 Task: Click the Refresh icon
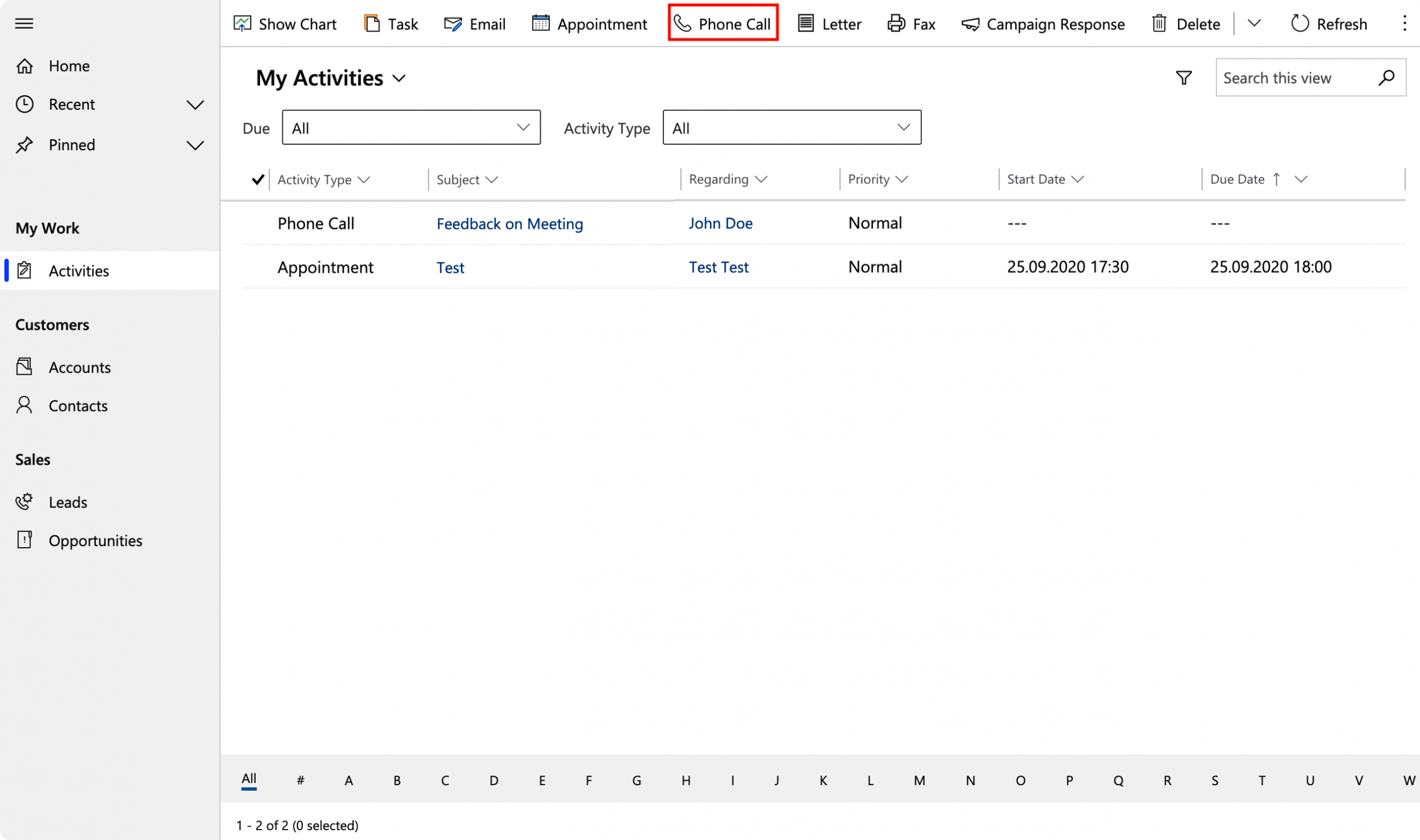point(1300,23)
